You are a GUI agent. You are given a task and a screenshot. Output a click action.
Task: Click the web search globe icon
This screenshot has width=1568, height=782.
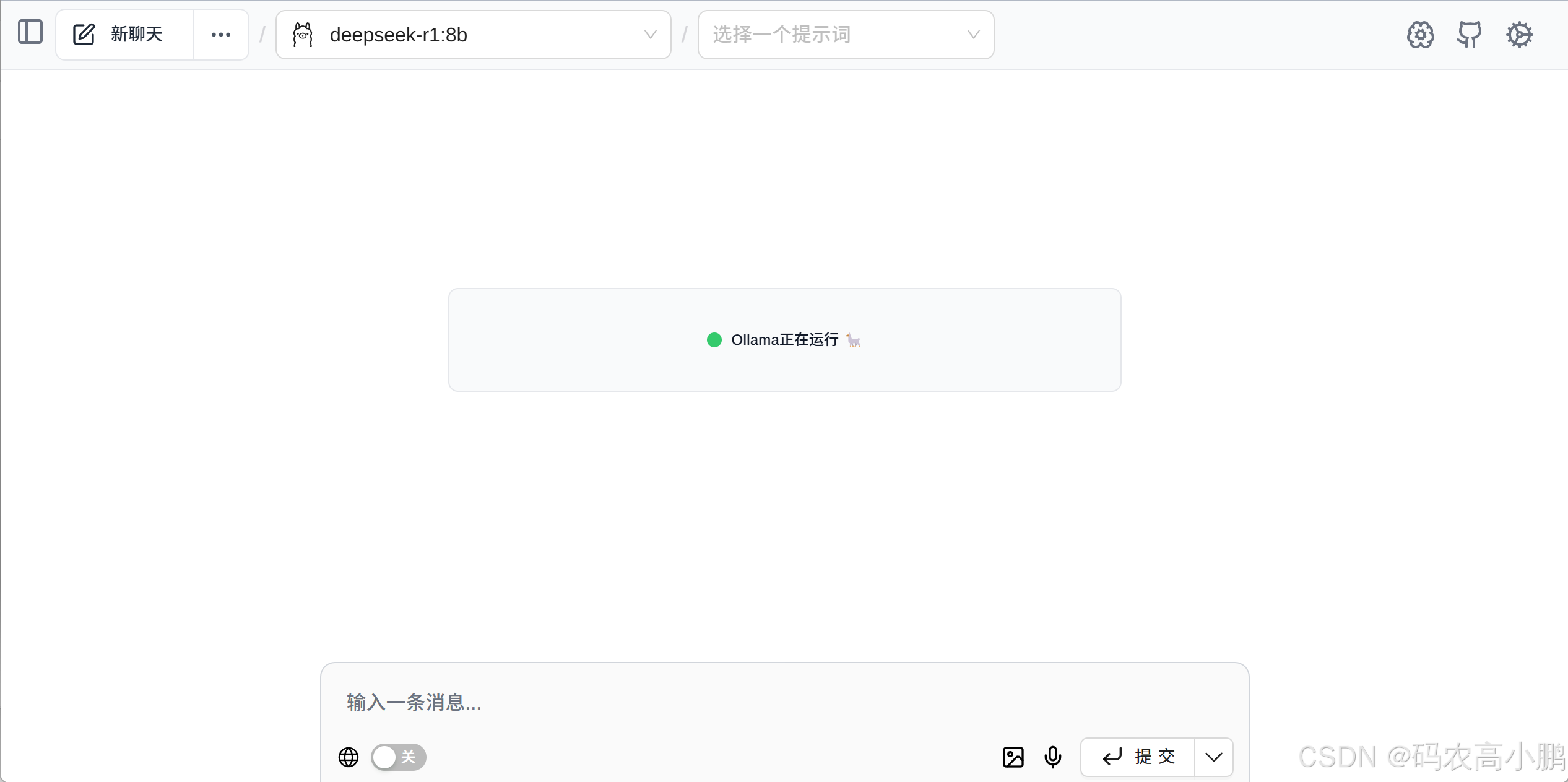349,757
